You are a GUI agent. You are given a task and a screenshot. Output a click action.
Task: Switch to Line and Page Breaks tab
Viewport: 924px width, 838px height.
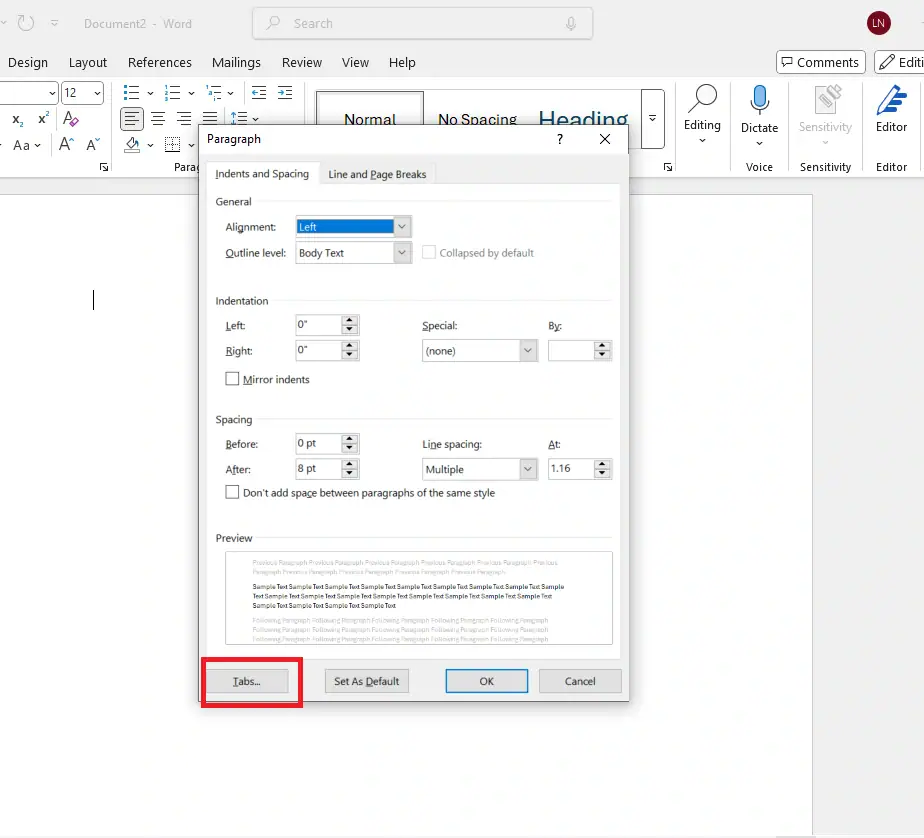coord(377,174)
